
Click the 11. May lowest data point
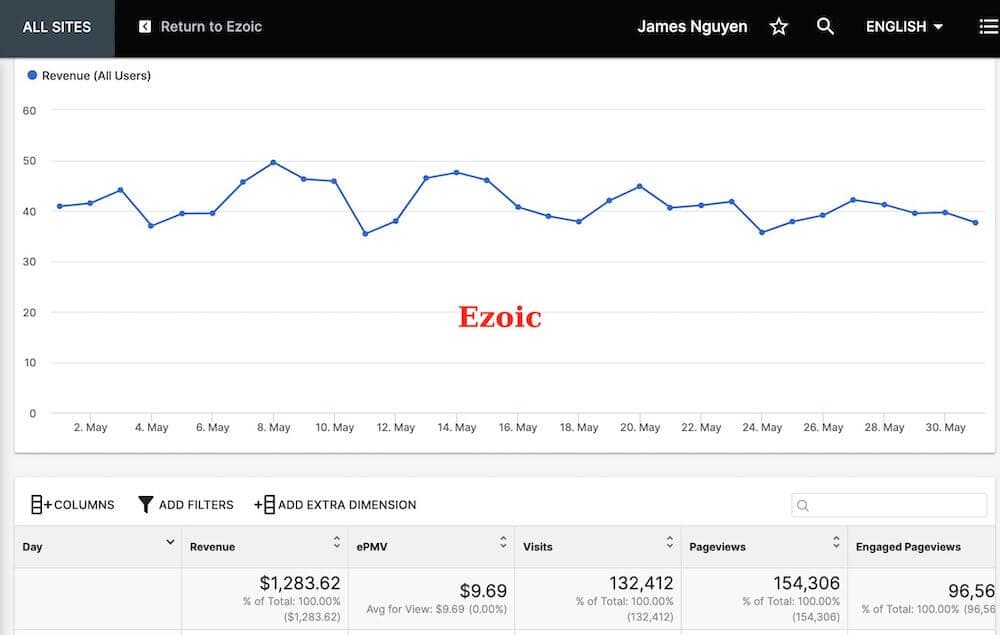click(365, 234)
